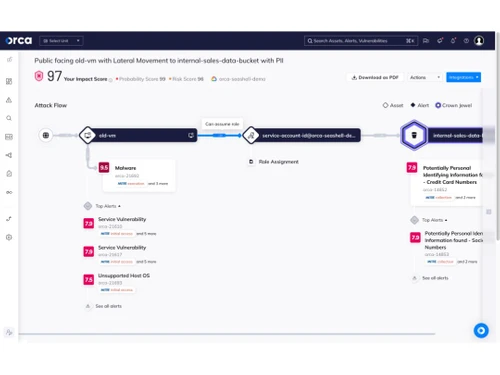
Task: Toggle the Asset legend item
Action: pos(393,105)
